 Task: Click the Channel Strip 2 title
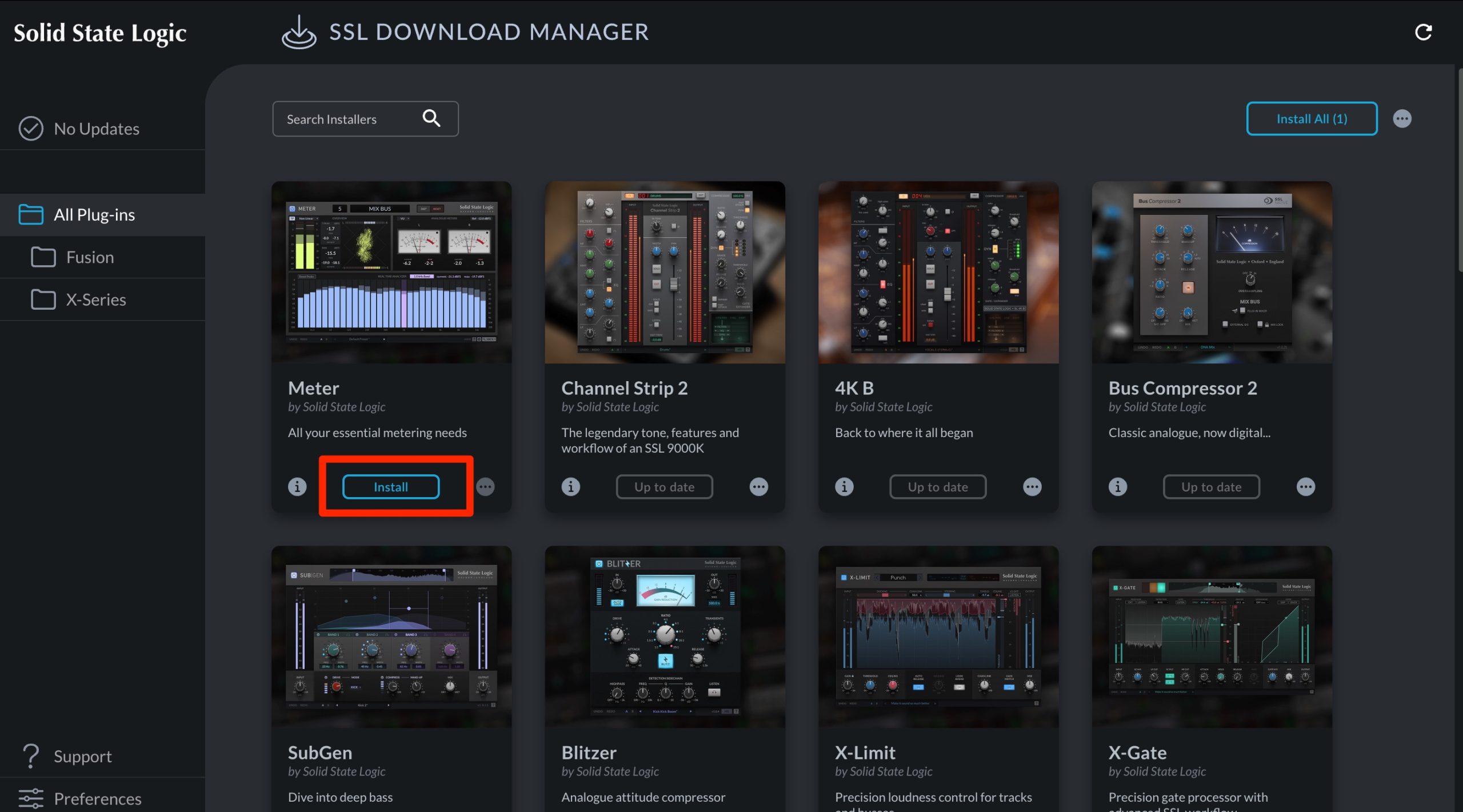point(624,388)
